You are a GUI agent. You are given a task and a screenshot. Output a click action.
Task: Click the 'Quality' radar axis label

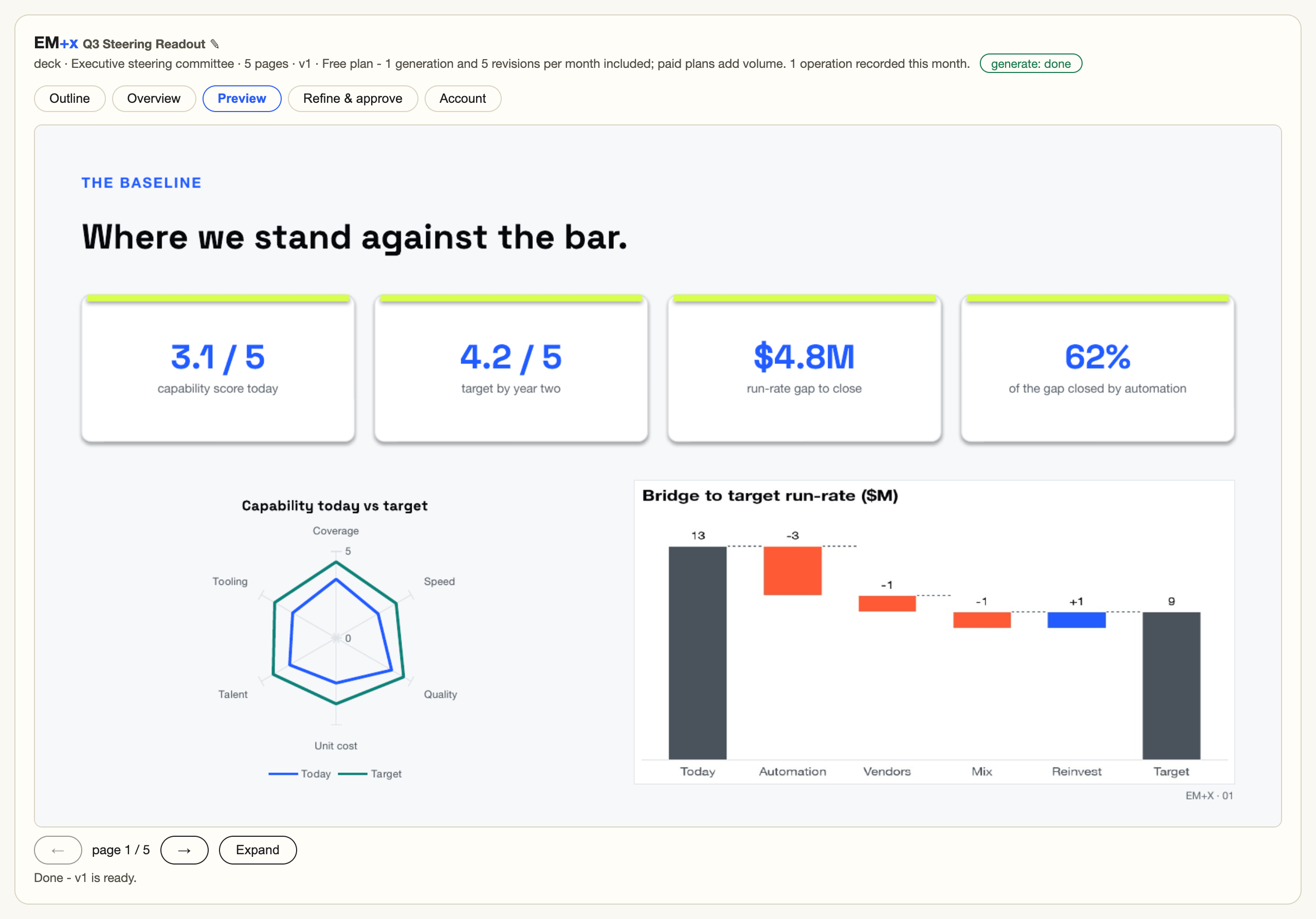tap(440, 694)
